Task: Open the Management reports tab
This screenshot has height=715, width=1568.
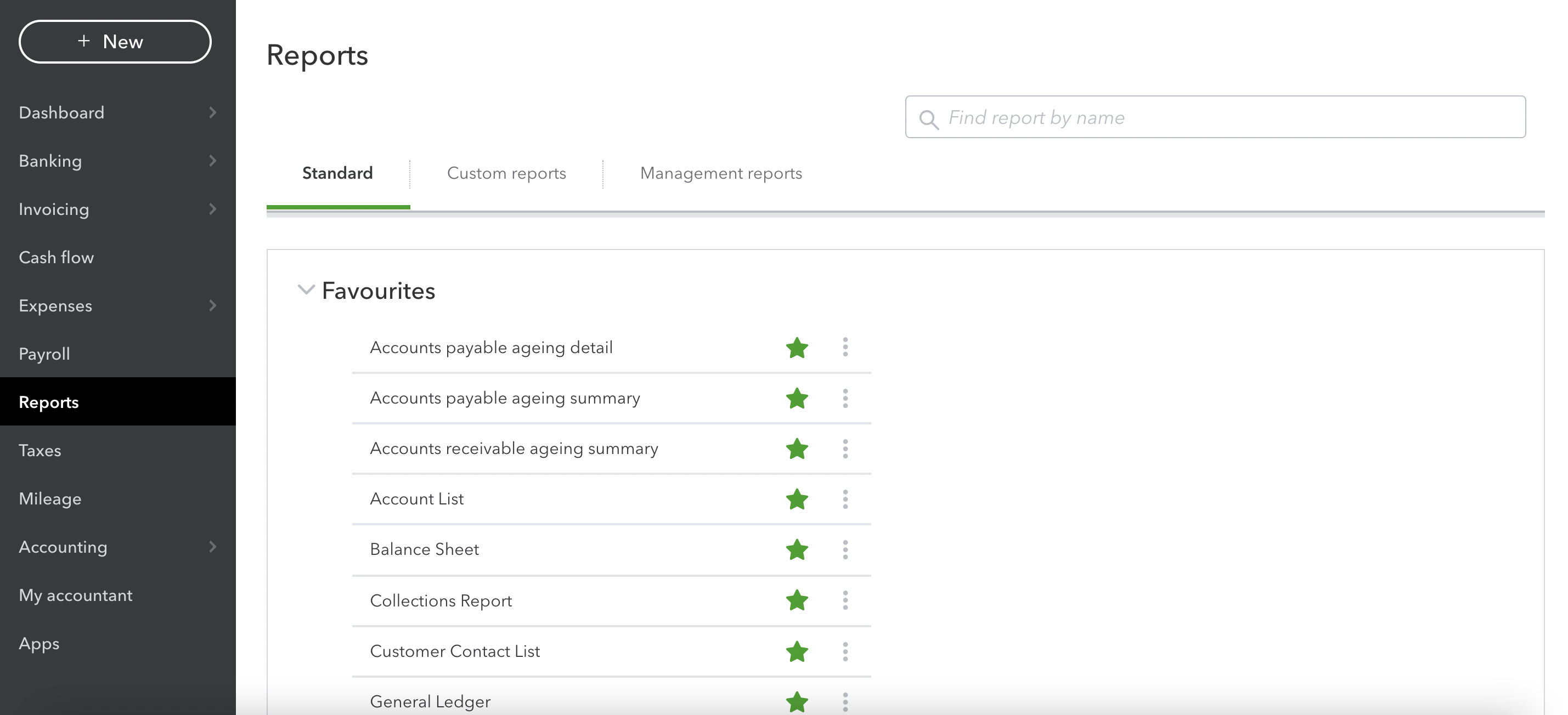Action: click(x=721, y=173)
